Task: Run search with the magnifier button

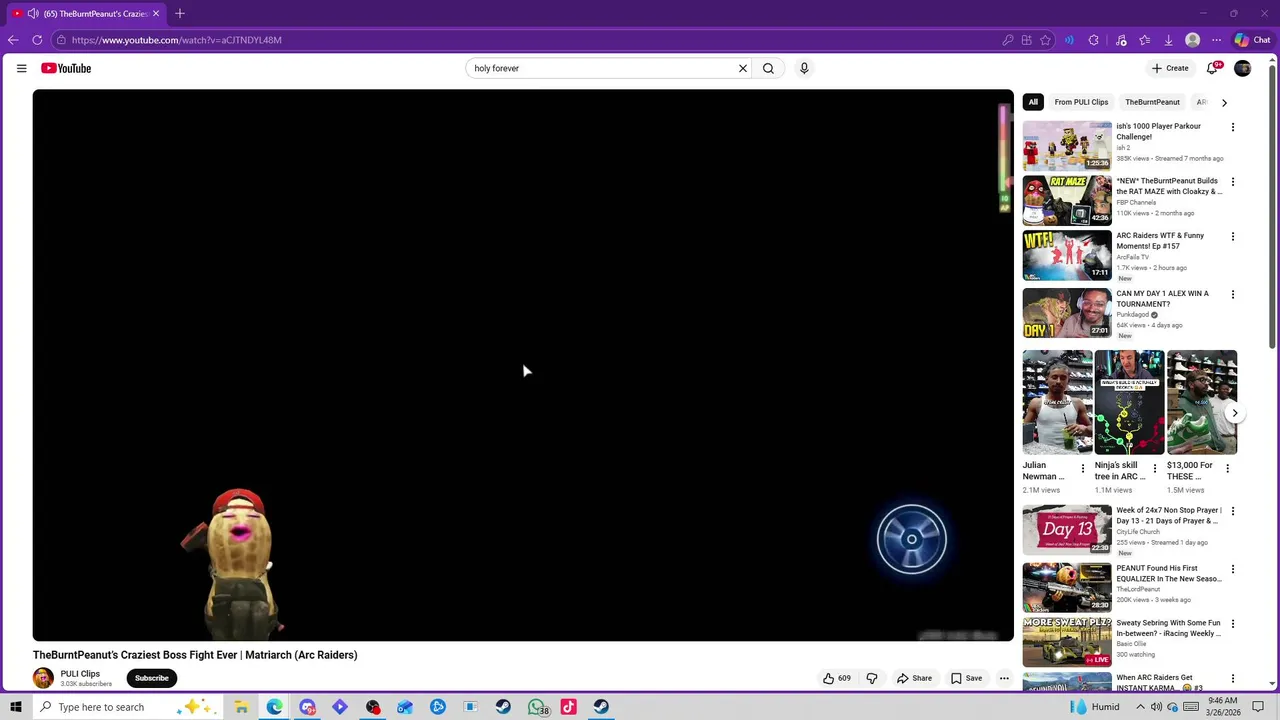Action: click(x=768, y=68)
